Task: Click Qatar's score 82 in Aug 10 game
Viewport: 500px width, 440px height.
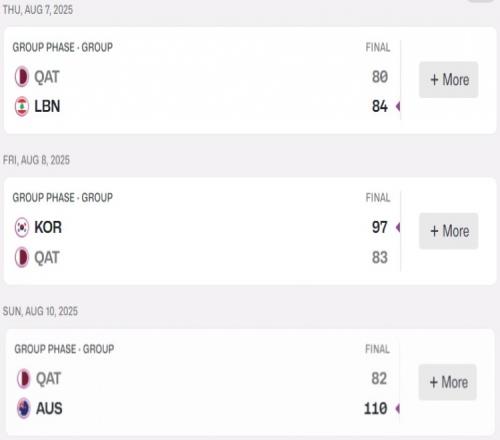Action: coord(379,379)
